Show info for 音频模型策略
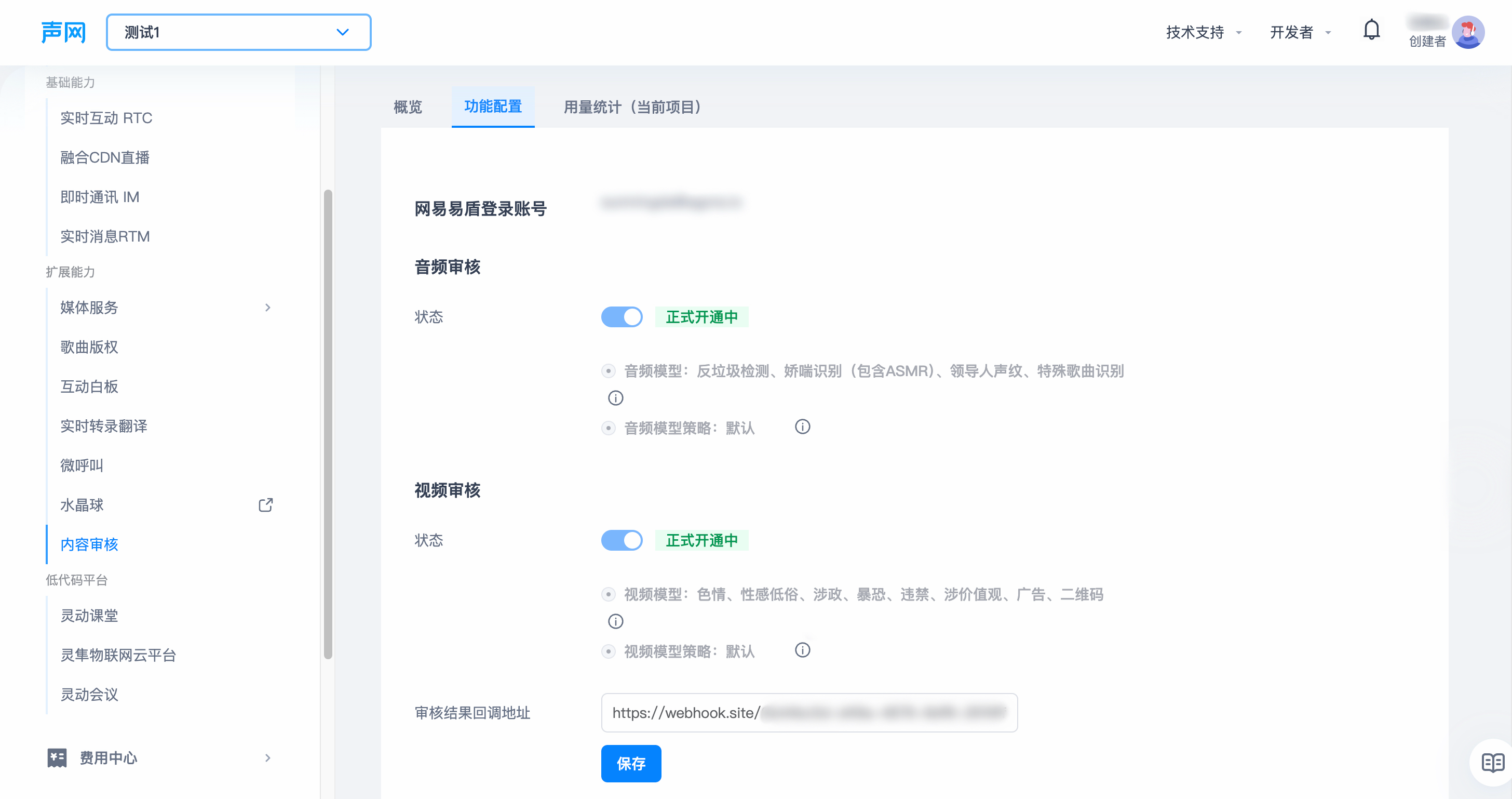This screenshot has height=799, width=1512. pyautogui.click(x=802, y=427)
